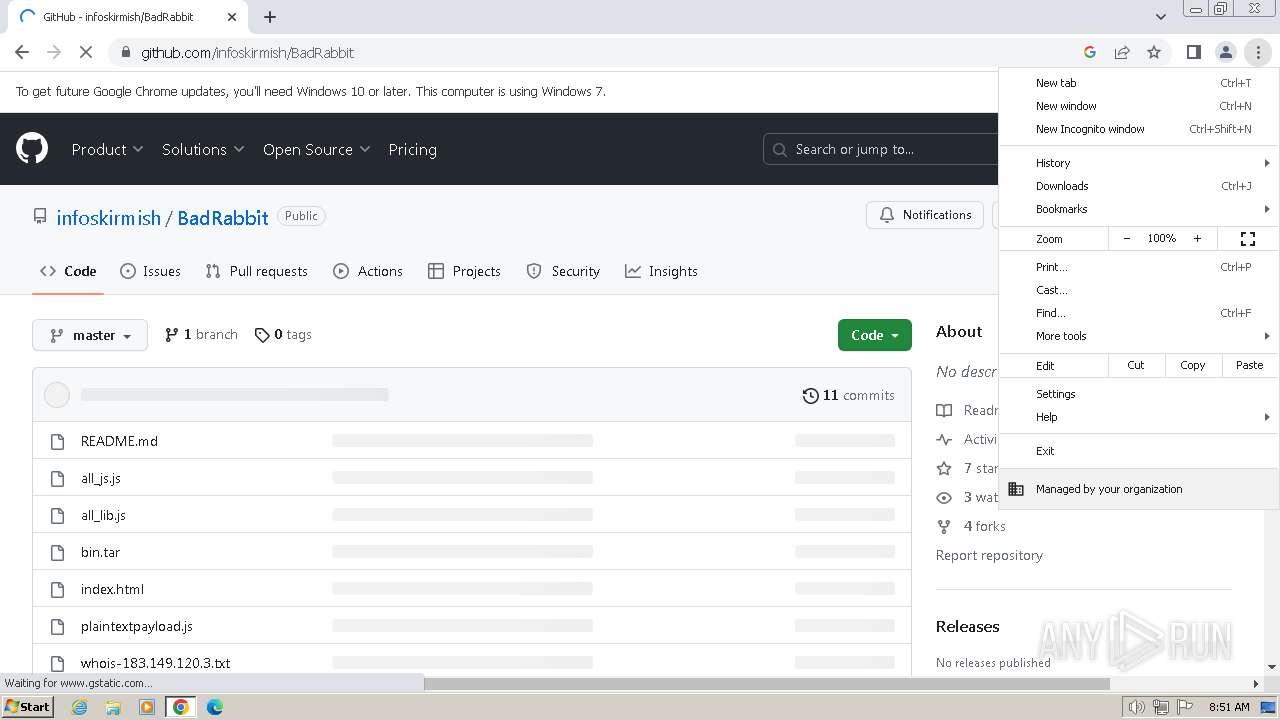Open the green Code dropdown button
The height and width of the screenshot is (720, 1280).
[x=875, y=335]
